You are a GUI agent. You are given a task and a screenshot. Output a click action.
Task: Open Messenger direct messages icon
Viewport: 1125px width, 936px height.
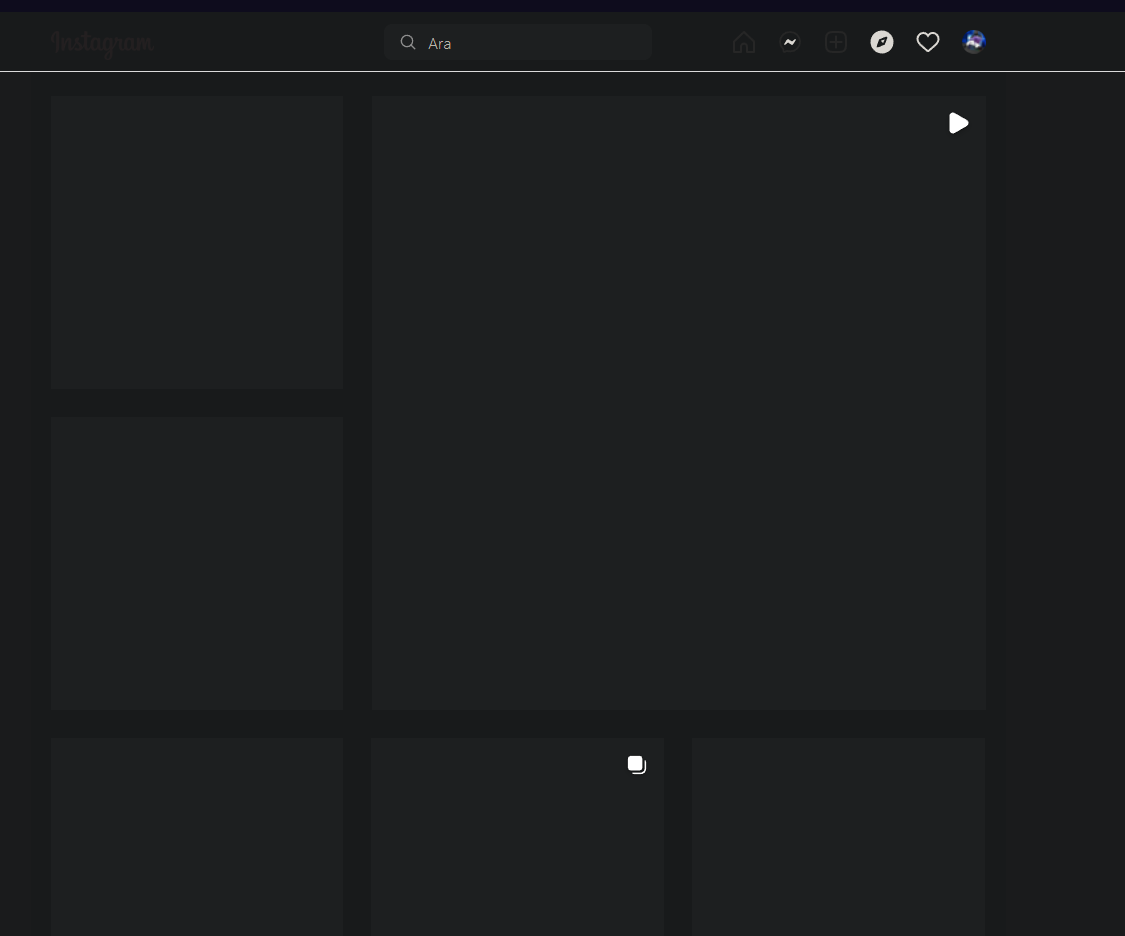(x=790, y=42)
